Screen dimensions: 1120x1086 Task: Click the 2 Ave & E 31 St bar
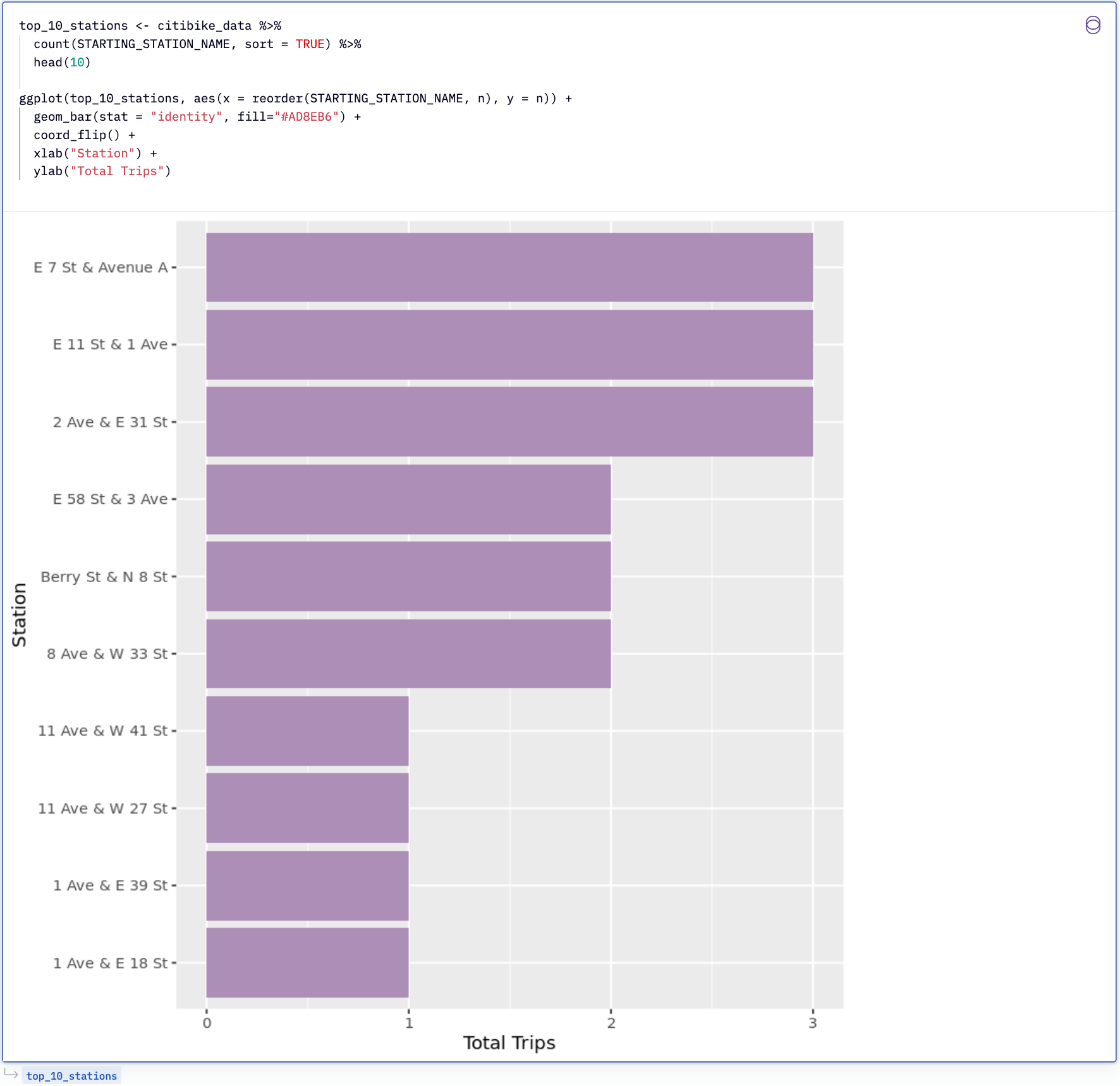point(509,422)
